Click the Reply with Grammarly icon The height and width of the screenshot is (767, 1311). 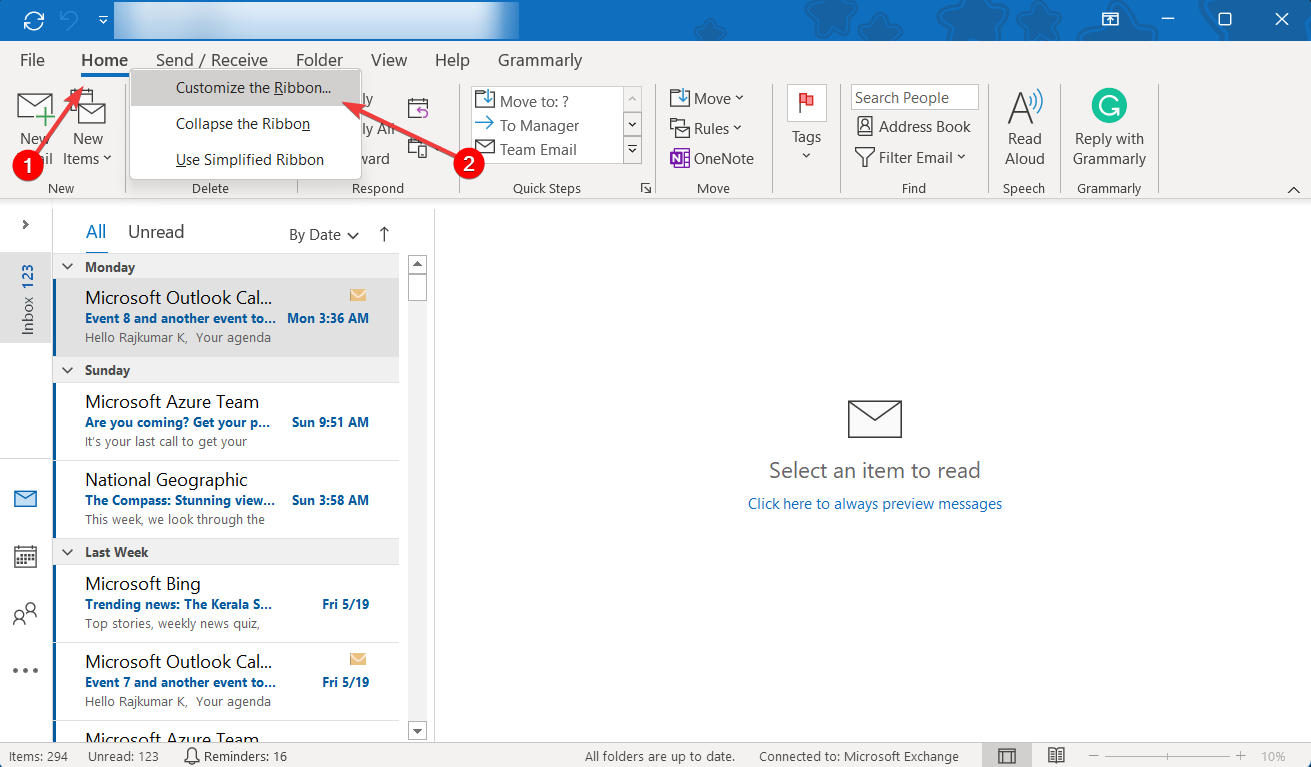tap(1108, 105)
